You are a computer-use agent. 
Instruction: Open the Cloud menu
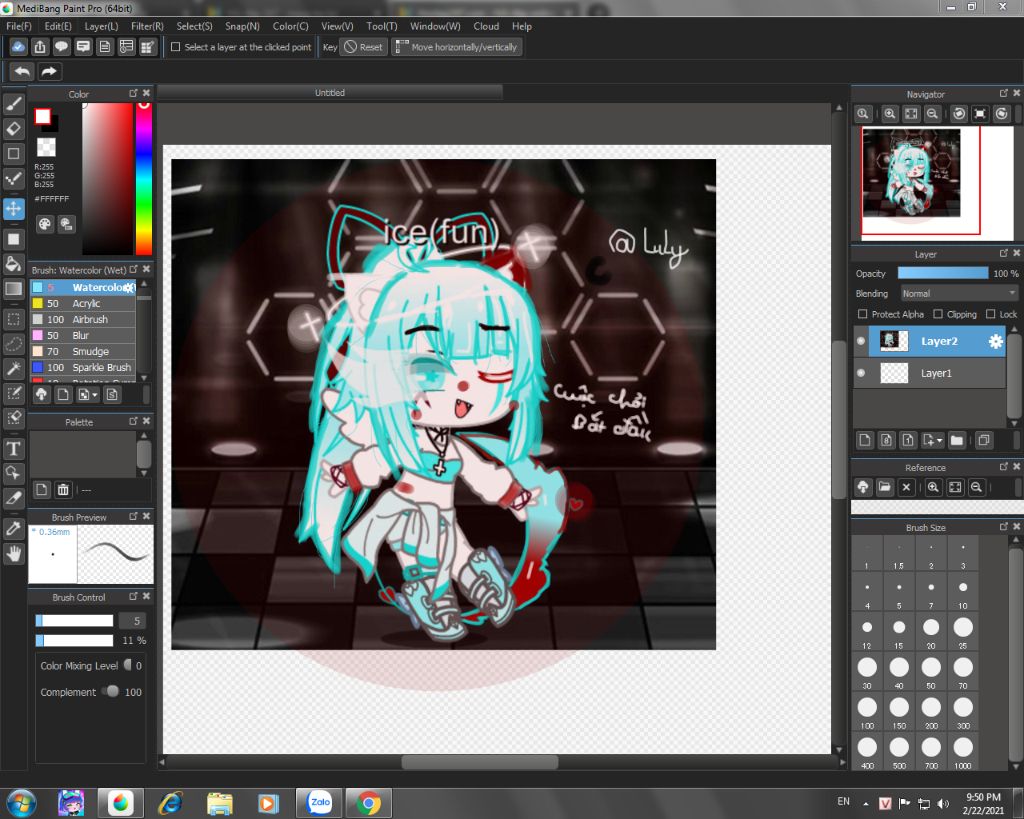point(486,26)
